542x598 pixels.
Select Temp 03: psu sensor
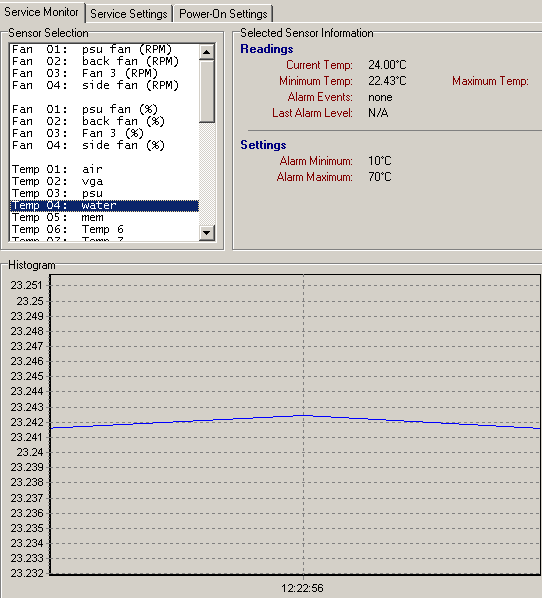point(104,193)
